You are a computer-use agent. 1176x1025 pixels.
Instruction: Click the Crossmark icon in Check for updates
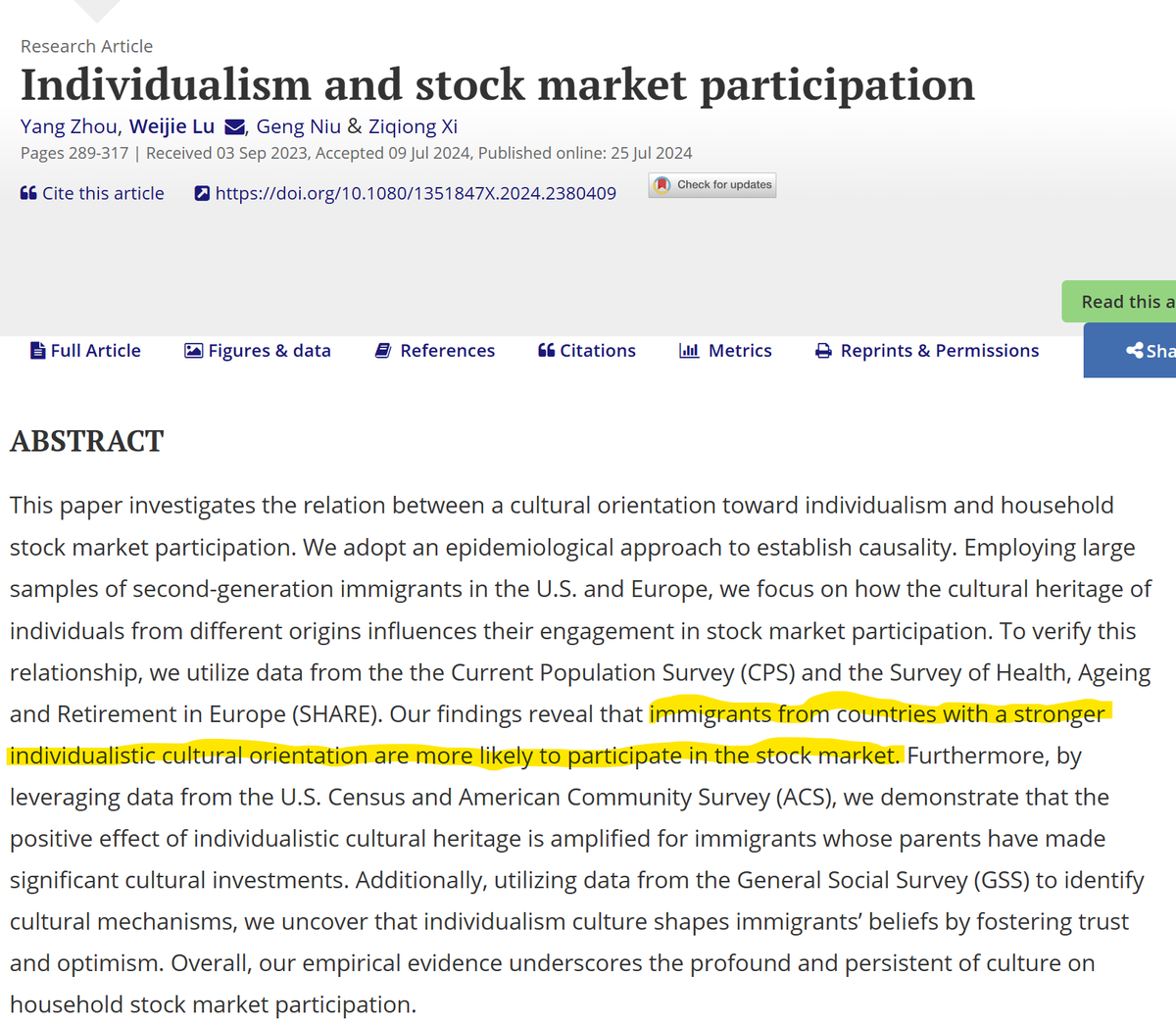click(x=662, y=185)
